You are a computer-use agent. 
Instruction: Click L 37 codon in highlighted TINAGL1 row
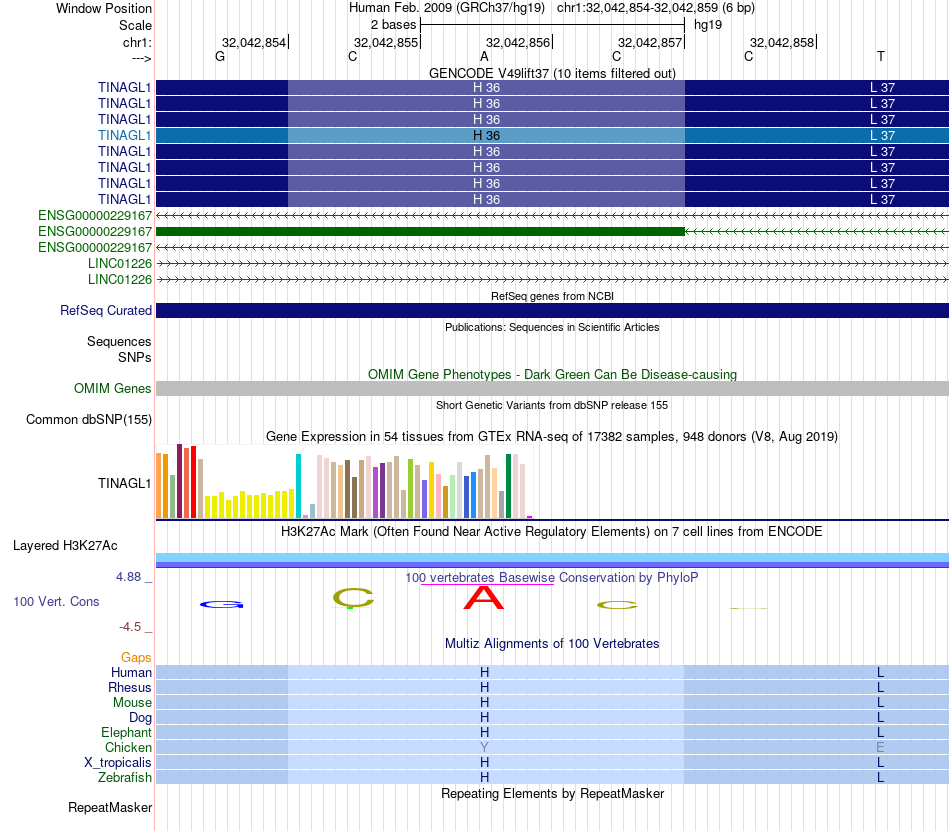pyautogui.click(x=882, y=136)
